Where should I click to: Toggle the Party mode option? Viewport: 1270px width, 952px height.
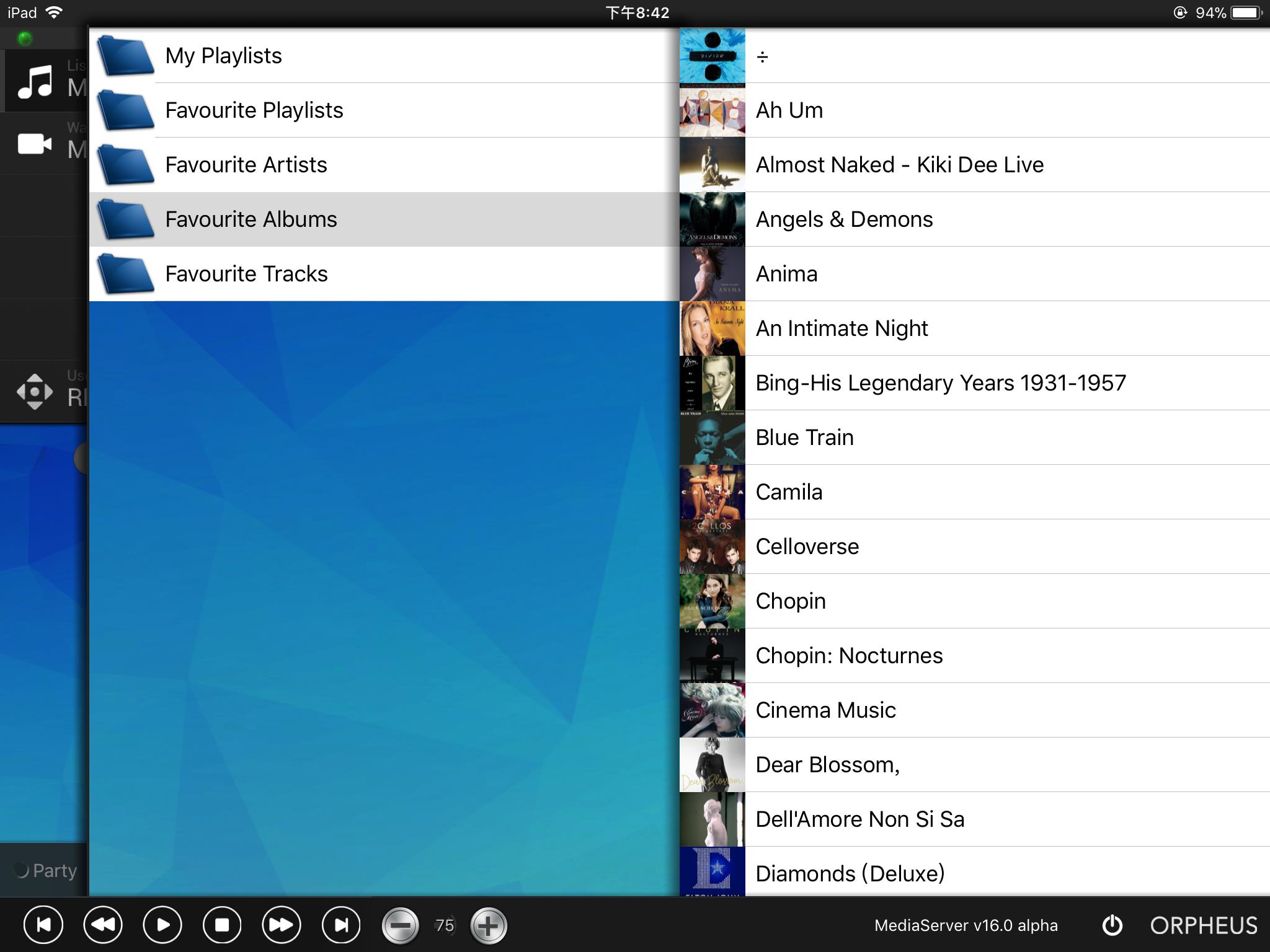tap(45, 871)
